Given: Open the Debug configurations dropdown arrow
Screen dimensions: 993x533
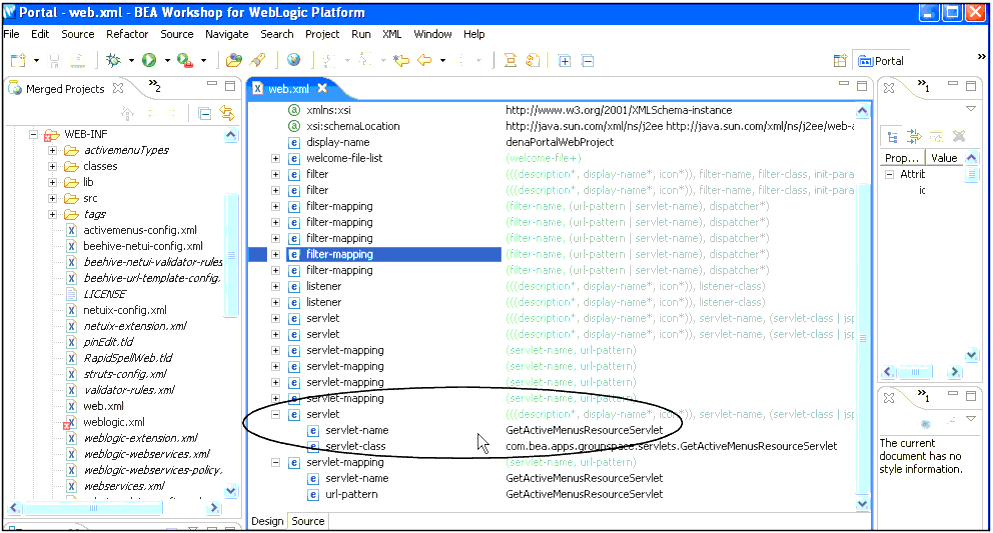Looking at the screenshot, I should coord(131,61).
